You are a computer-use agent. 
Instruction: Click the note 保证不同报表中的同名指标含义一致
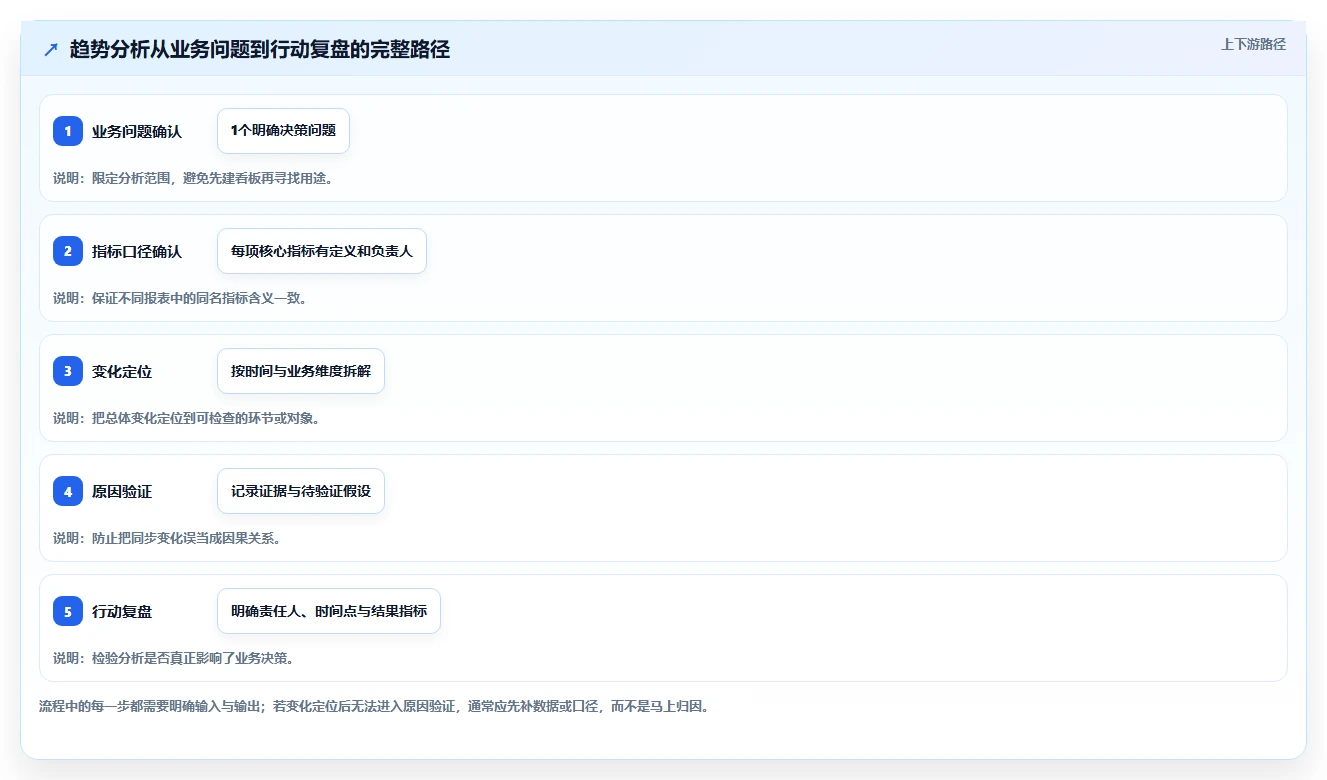(x=180, y=298)
